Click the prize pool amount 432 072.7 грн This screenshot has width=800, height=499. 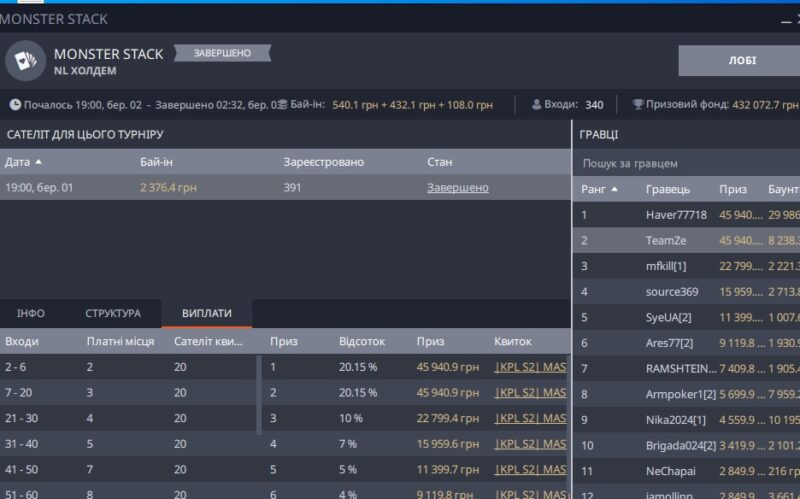coord(765,105)
